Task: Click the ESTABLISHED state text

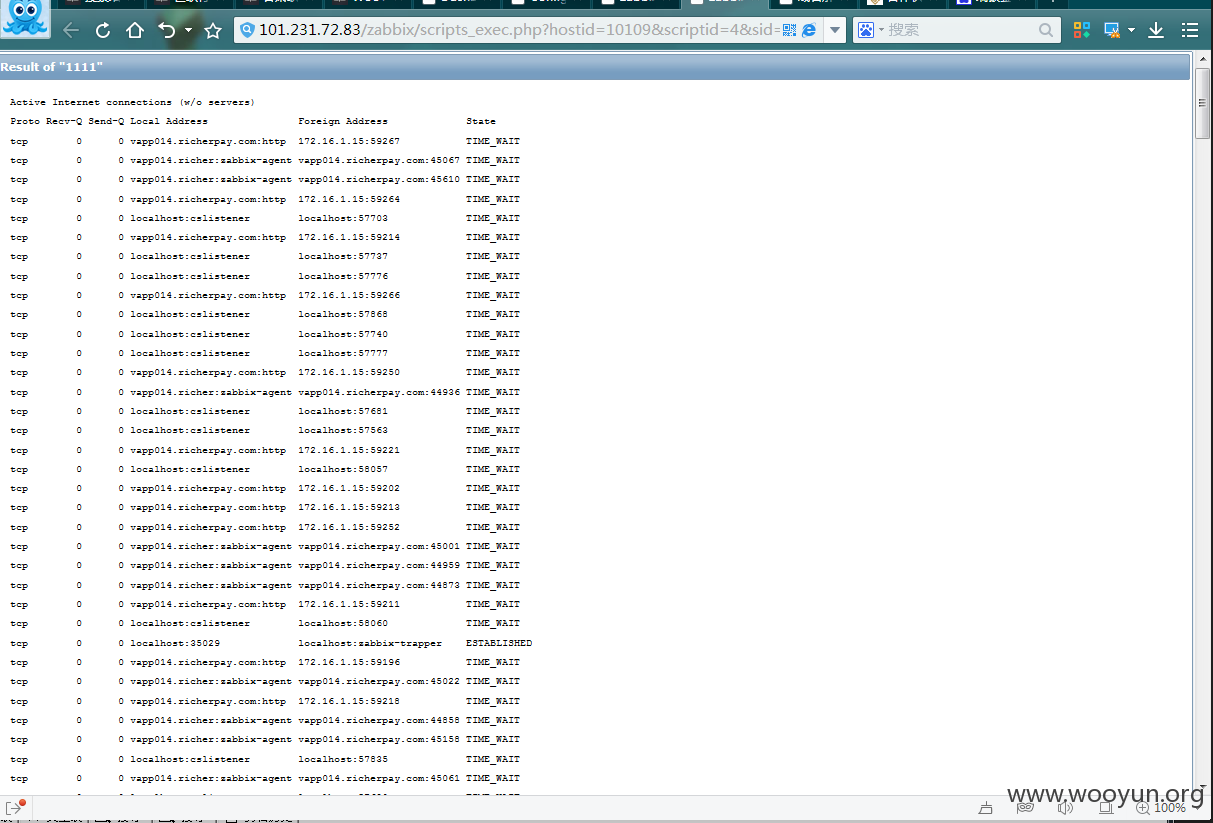Action: tap(499, 643)
